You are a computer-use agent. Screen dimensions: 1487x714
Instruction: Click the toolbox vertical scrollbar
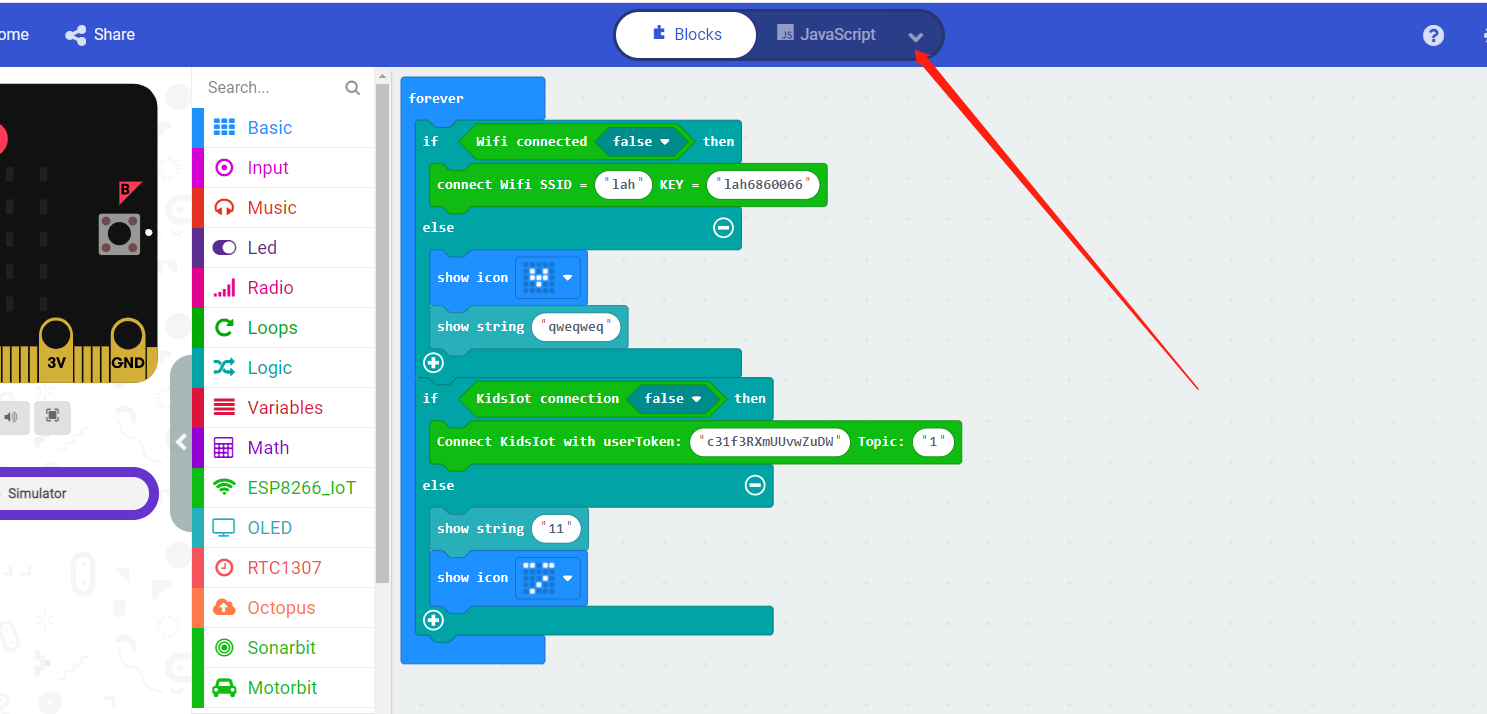382,330
